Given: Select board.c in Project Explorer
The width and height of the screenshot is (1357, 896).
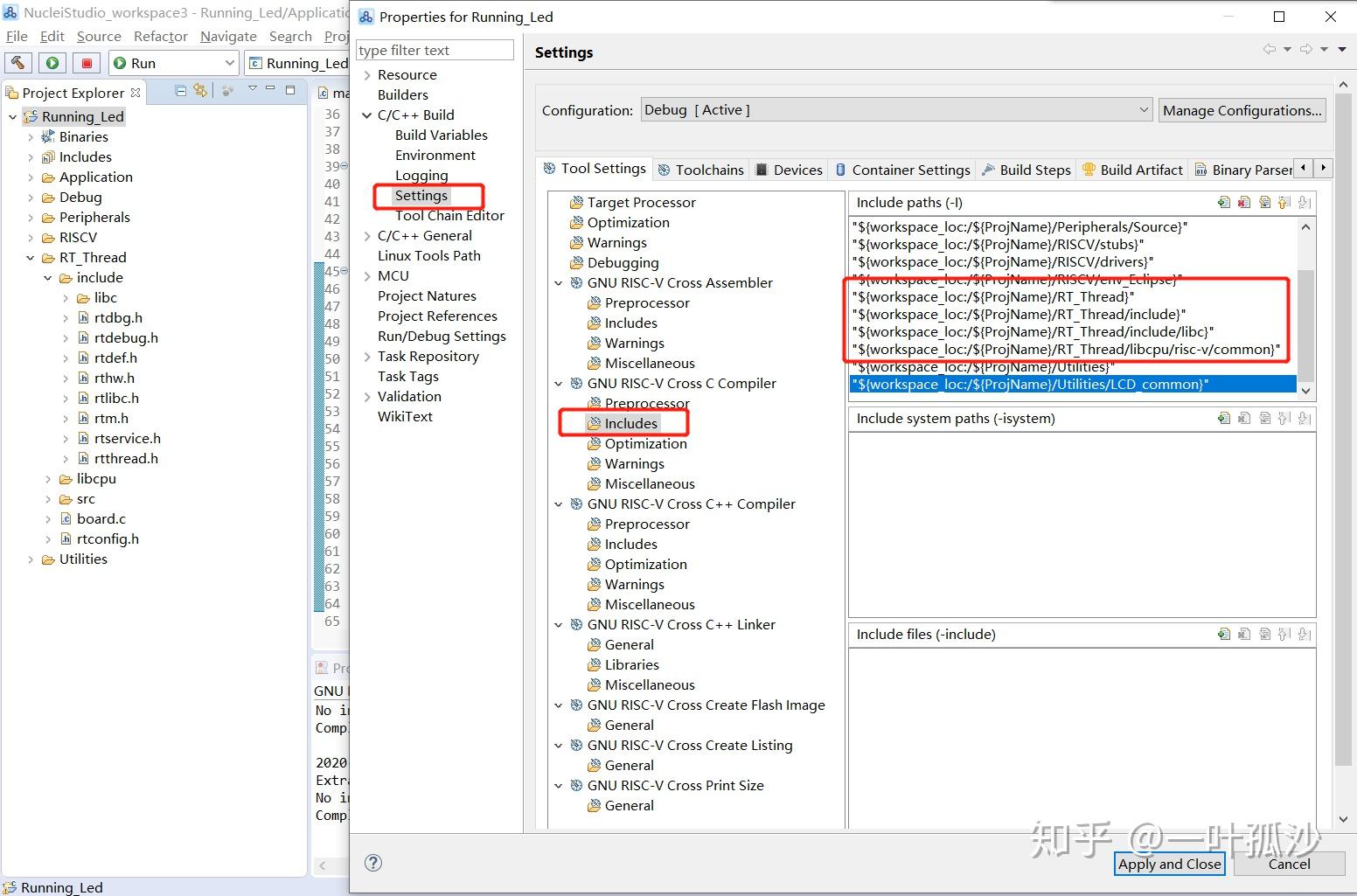Looking at the screenshot, I should point(101,518).
